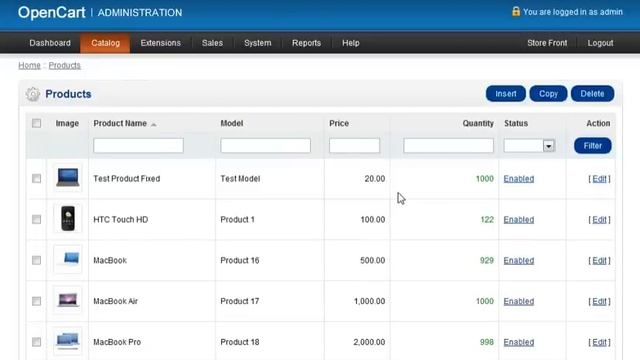Edit the MacBook product

point(599,260)
